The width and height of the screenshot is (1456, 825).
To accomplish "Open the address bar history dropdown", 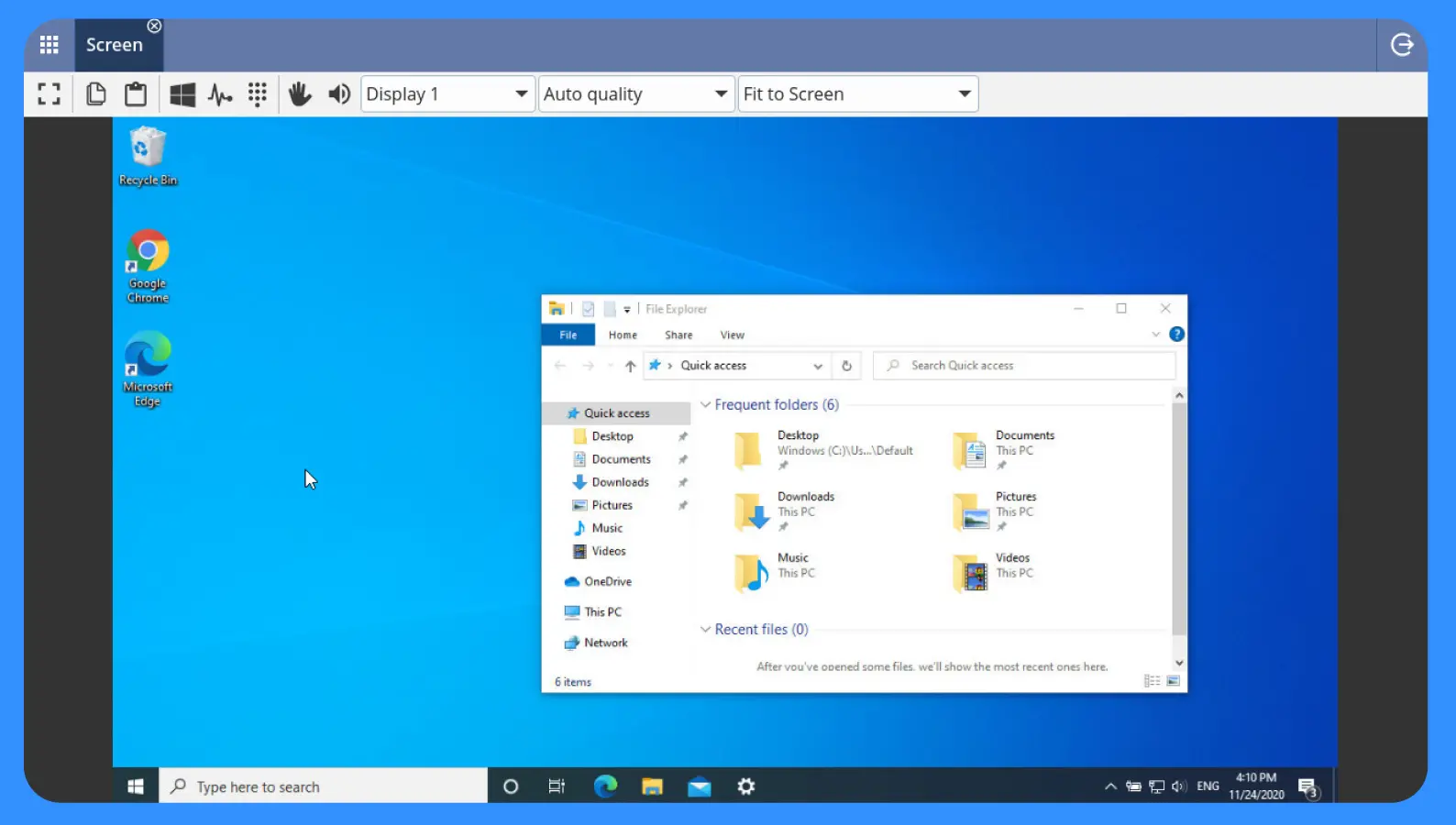I will [x=818, y=366].
